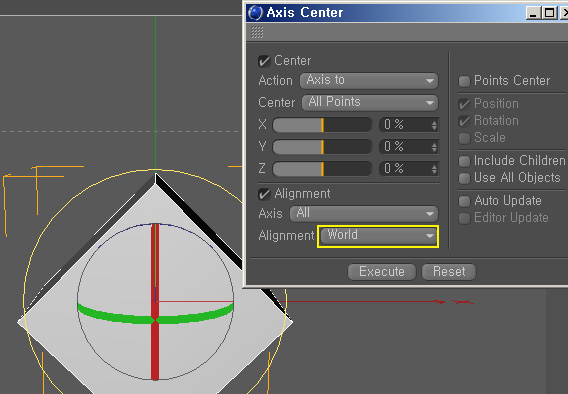Enable Use All Objects checkbox
The image size is (568, 394).
point(464,178)
